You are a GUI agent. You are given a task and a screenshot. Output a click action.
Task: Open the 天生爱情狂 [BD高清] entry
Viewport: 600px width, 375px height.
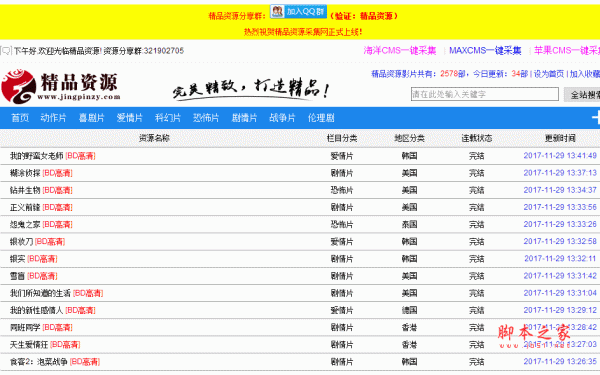click(45, 345)
